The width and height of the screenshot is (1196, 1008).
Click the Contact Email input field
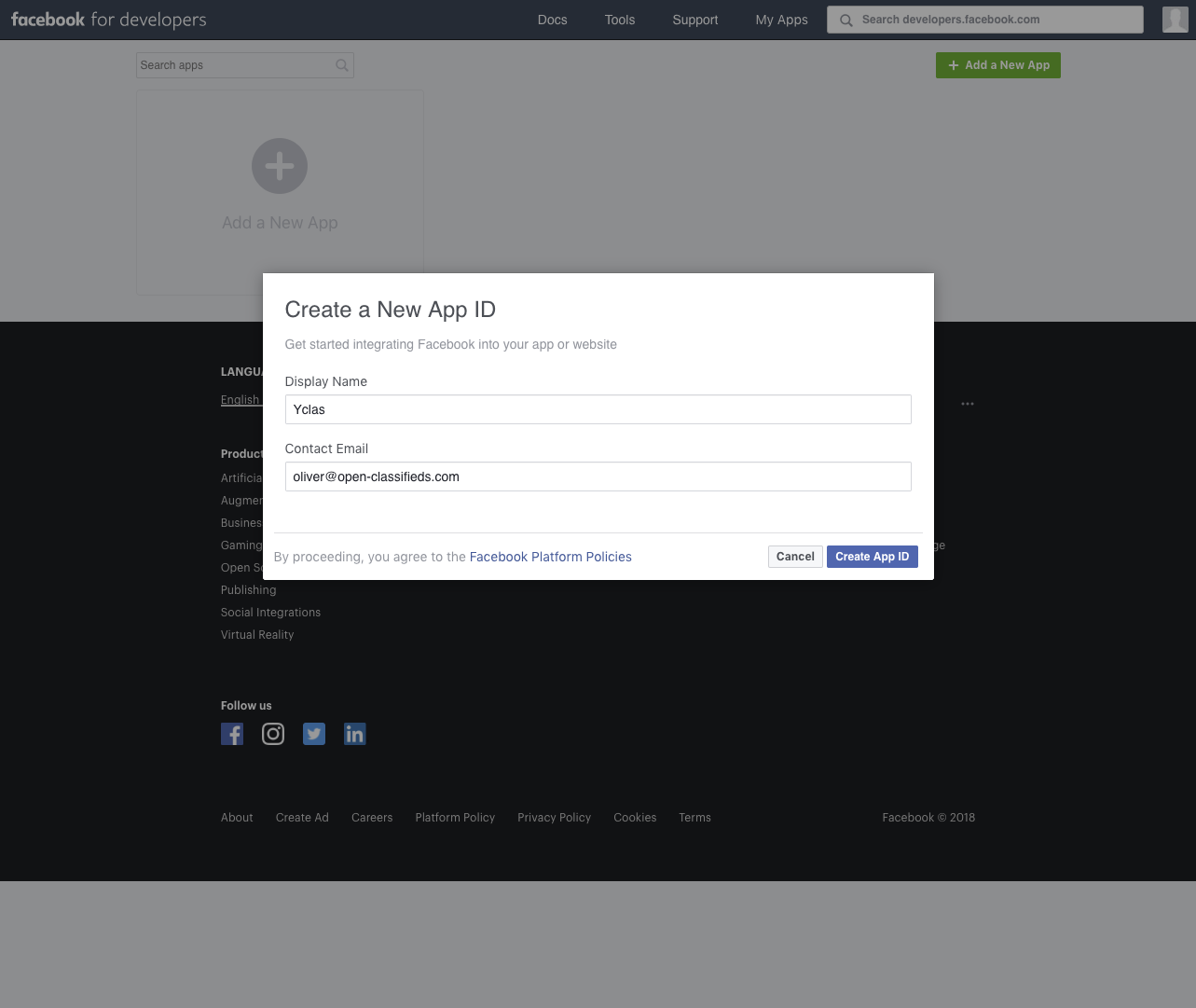coord(598,476)
